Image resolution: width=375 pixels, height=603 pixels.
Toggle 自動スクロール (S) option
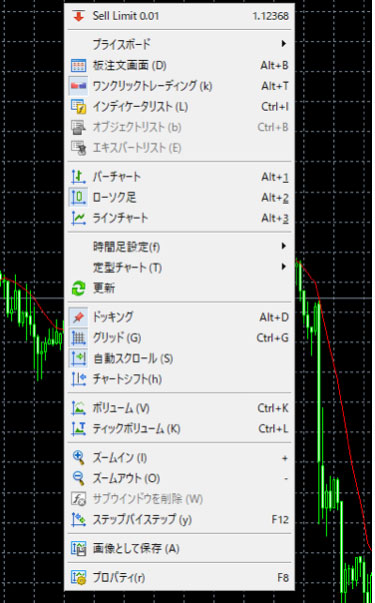179,358
